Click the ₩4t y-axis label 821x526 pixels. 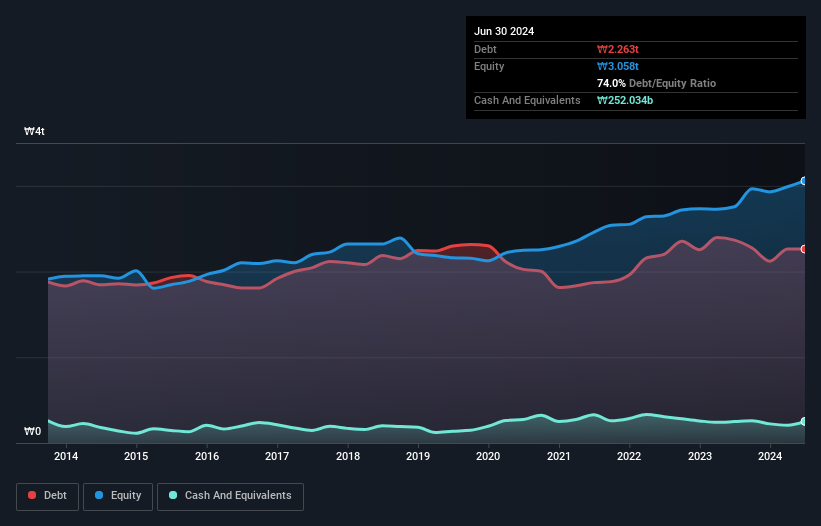pyautogui.click(x=35, y=131)
